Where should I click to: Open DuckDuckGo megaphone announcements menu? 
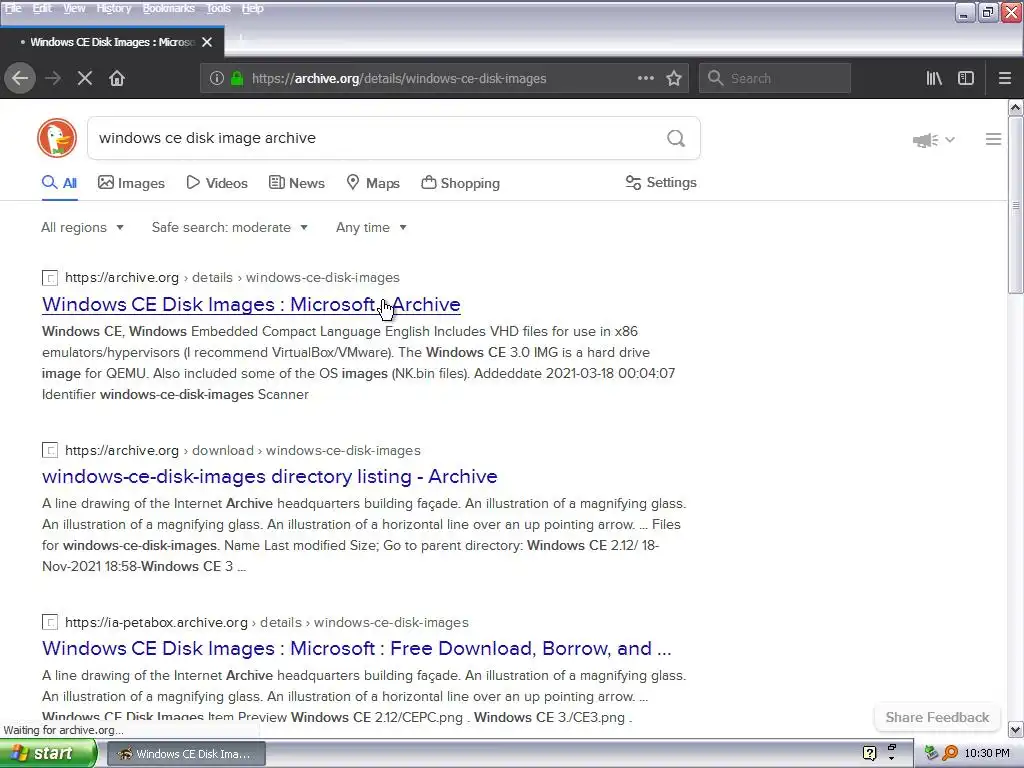[934, 140]
